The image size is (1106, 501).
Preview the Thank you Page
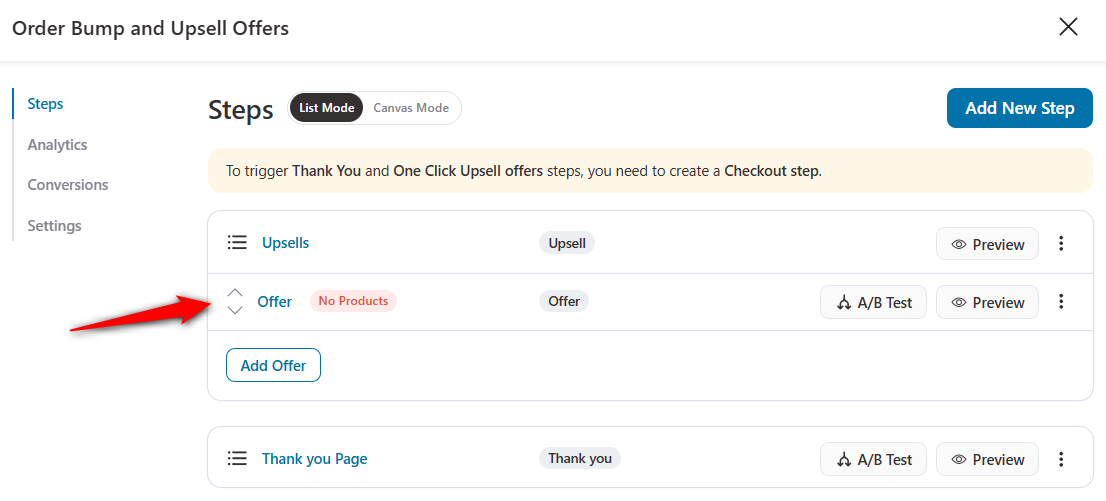point(987,459)
